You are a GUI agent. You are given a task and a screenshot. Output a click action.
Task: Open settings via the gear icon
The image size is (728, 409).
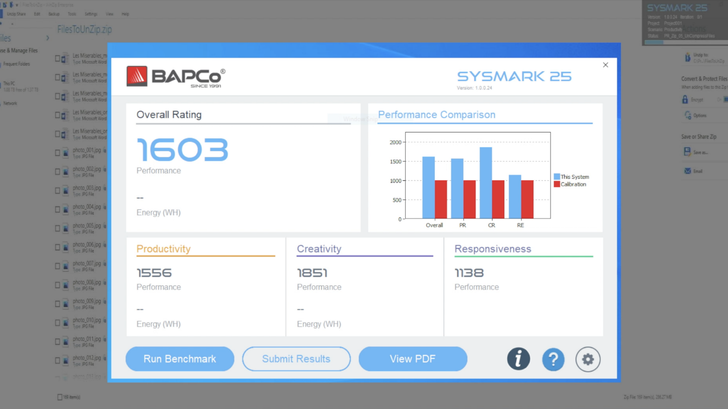coord(588,359)
